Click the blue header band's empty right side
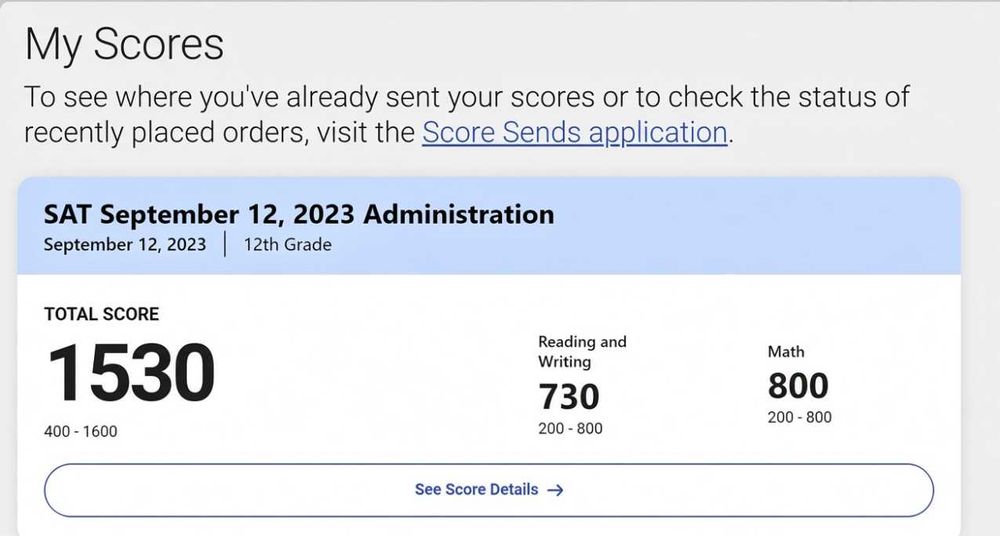The image size is (1000, 536). point(759,227)
